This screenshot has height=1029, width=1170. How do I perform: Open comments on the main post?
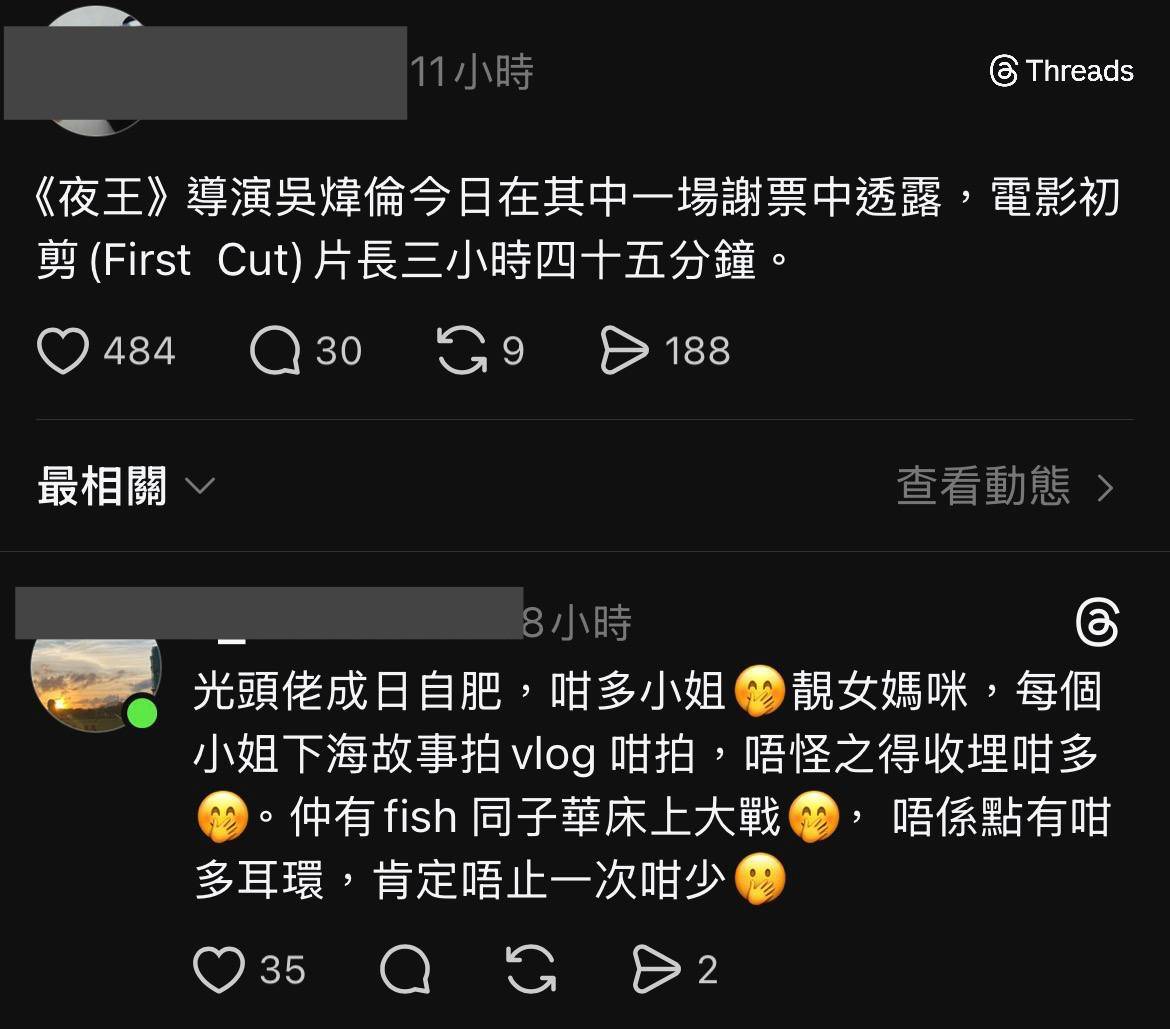point(275,351)
